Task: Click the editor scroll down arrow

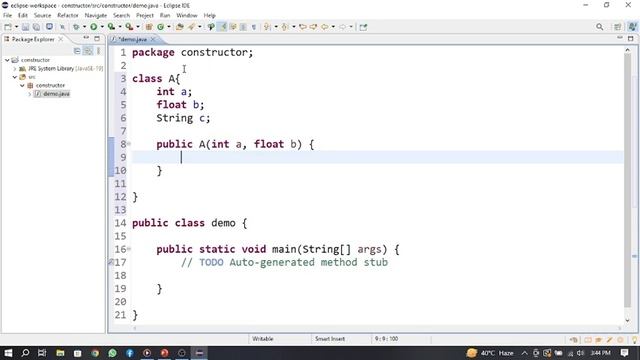Action: (x=627, y=320)
